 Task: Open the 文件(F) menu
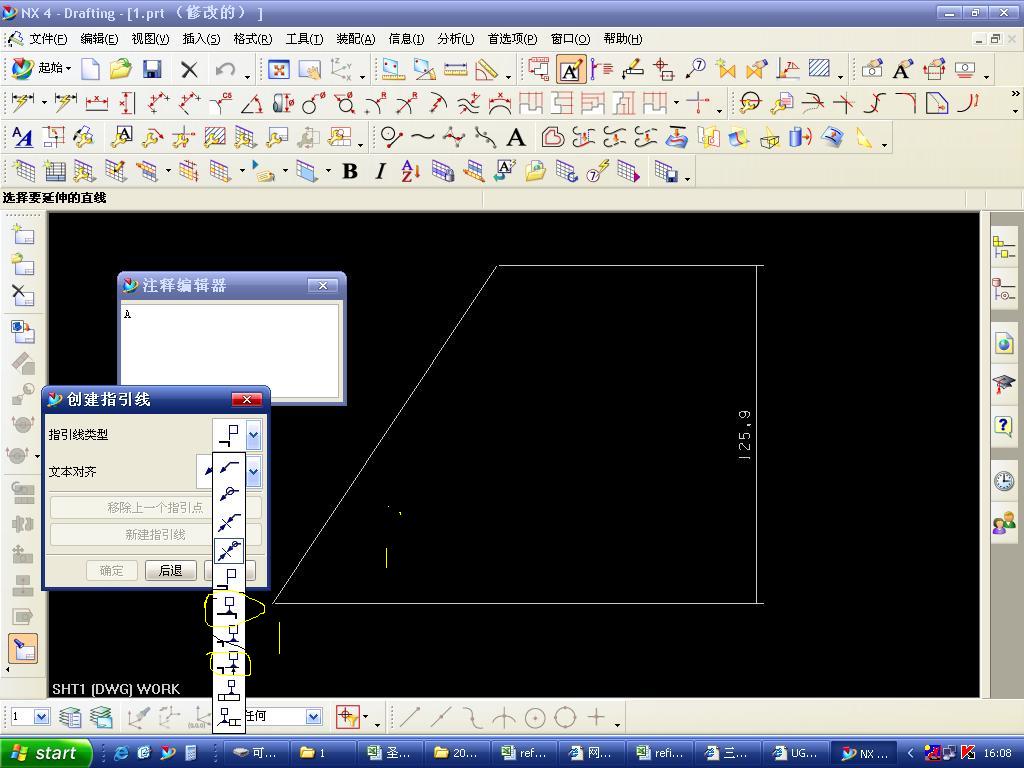pyautogui.click(x=46, y=39)
